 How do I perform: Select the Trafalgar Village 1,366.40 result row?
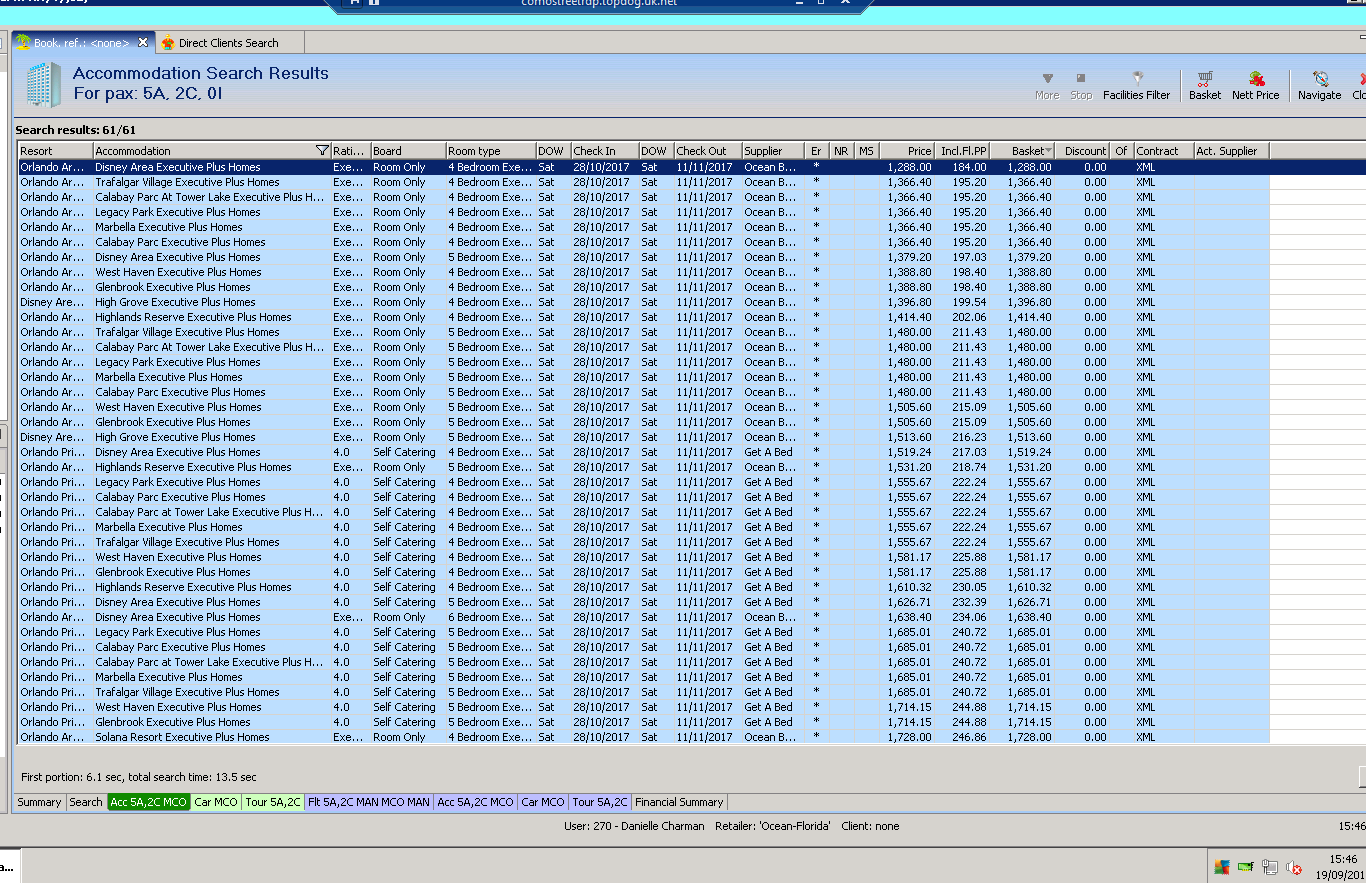(187, 182)
